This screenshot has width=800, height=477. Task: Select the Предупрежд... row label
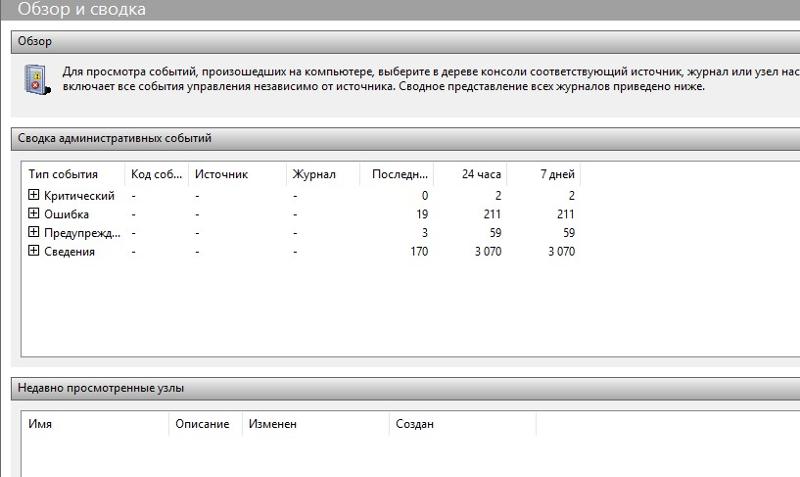[82, 233]
